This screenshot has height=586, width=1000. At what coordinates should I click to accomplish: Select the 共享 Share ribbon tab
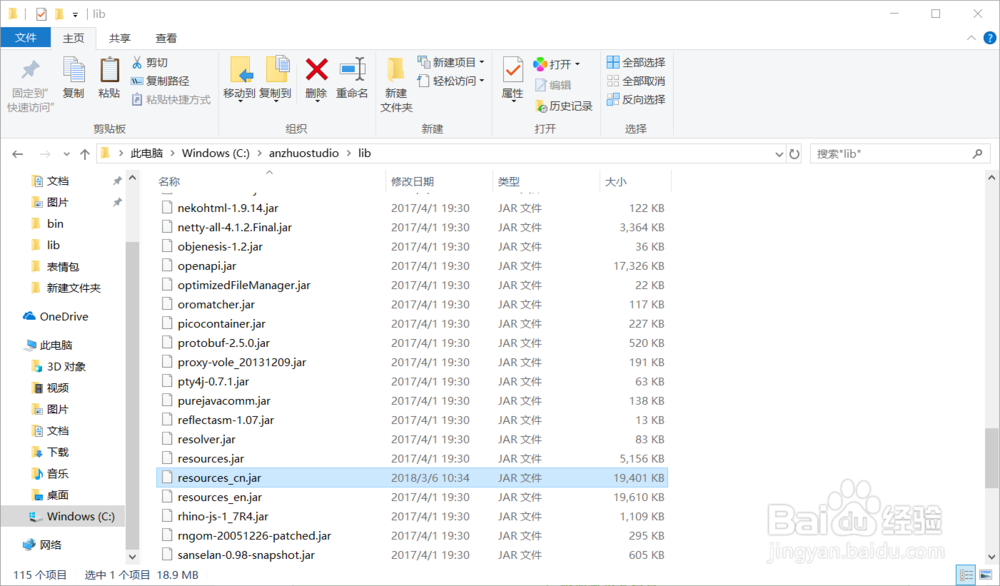tap(120, 38)
